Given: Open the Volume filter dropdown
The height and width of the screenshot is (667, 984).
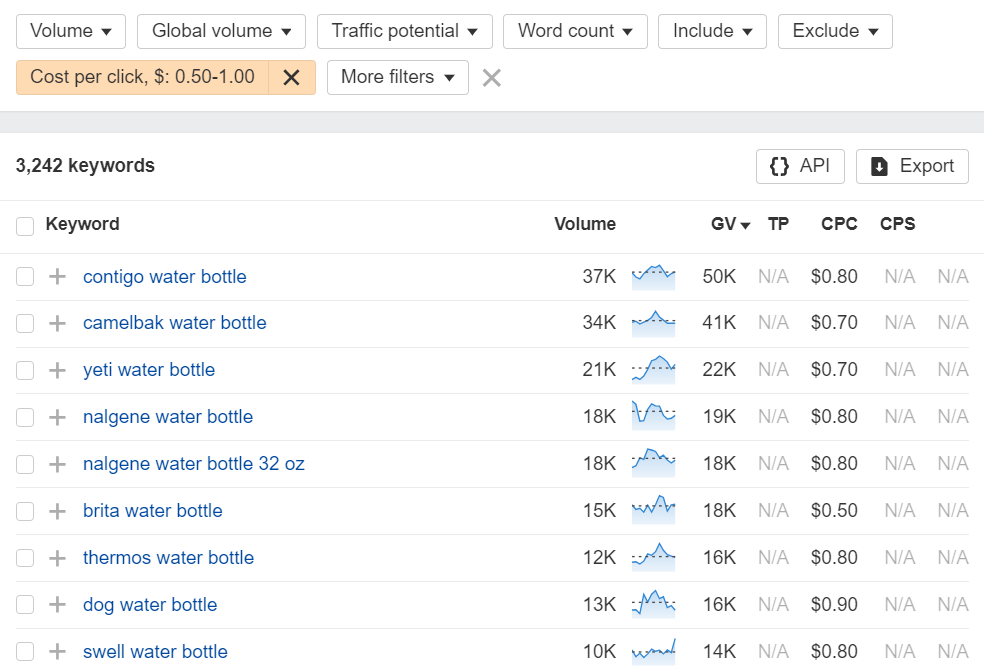Looking at the screenshot, I should [x=71, y=31].
